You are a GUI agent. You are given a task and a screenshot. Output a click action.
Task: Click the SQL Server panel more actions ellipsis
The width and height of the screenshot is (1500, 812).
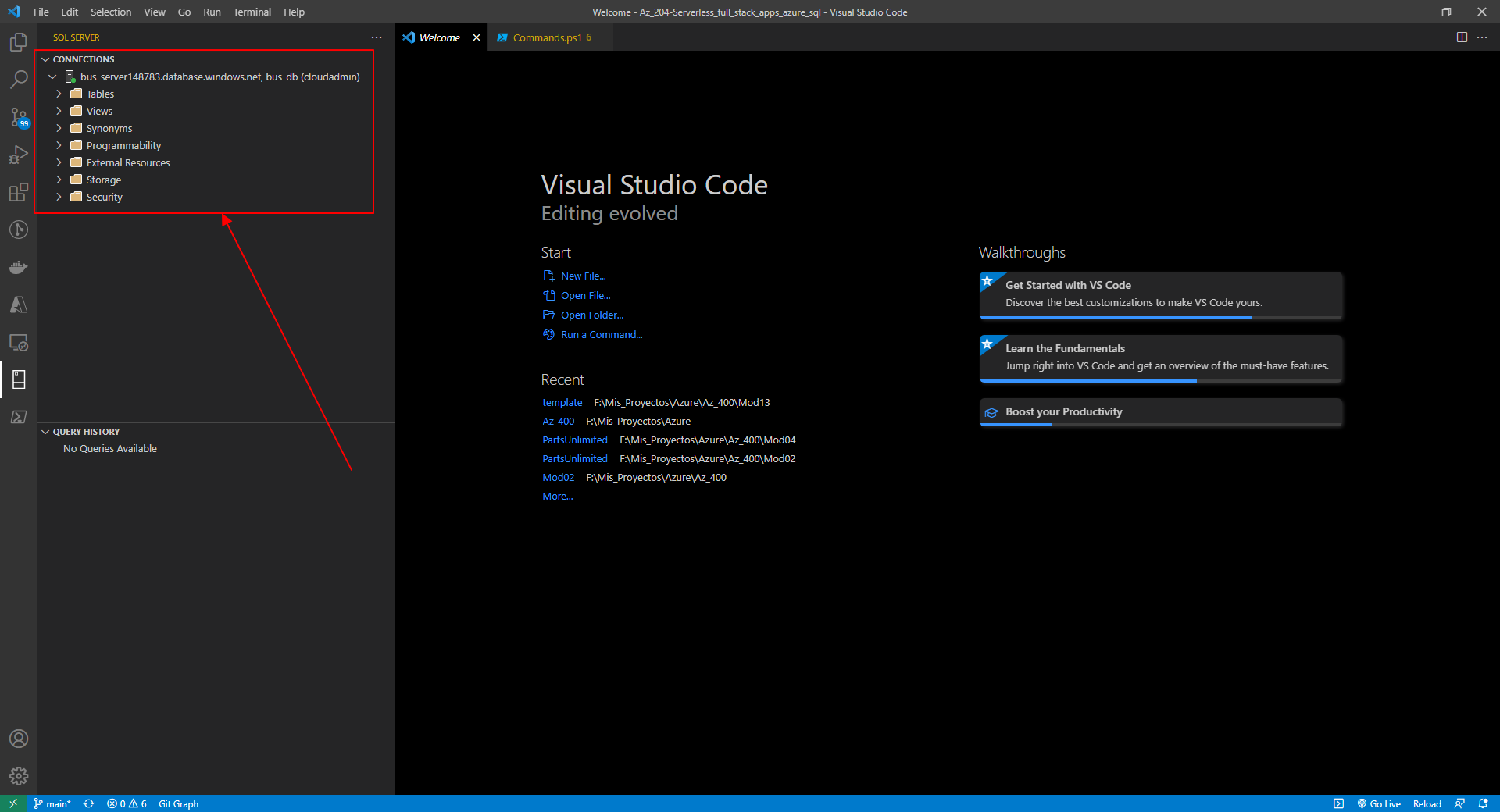377,37
